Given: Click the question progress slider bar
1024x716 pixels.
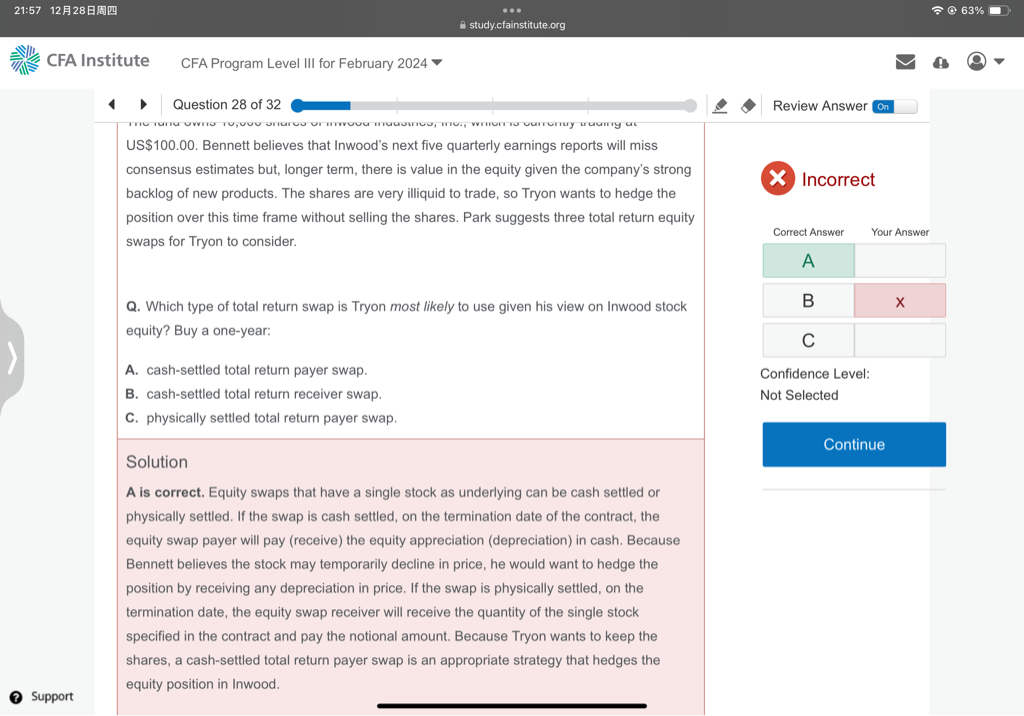Looking at the screenshot, I should [494, 106].
